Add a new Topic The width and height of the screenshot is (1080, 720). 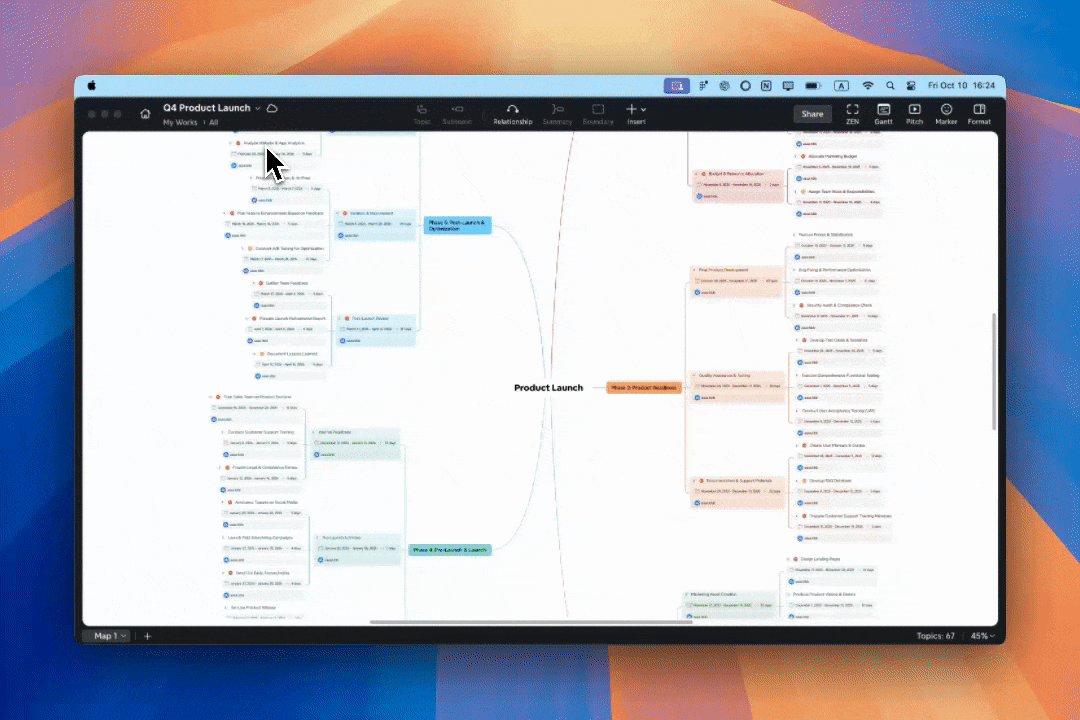tap(422, 114)
